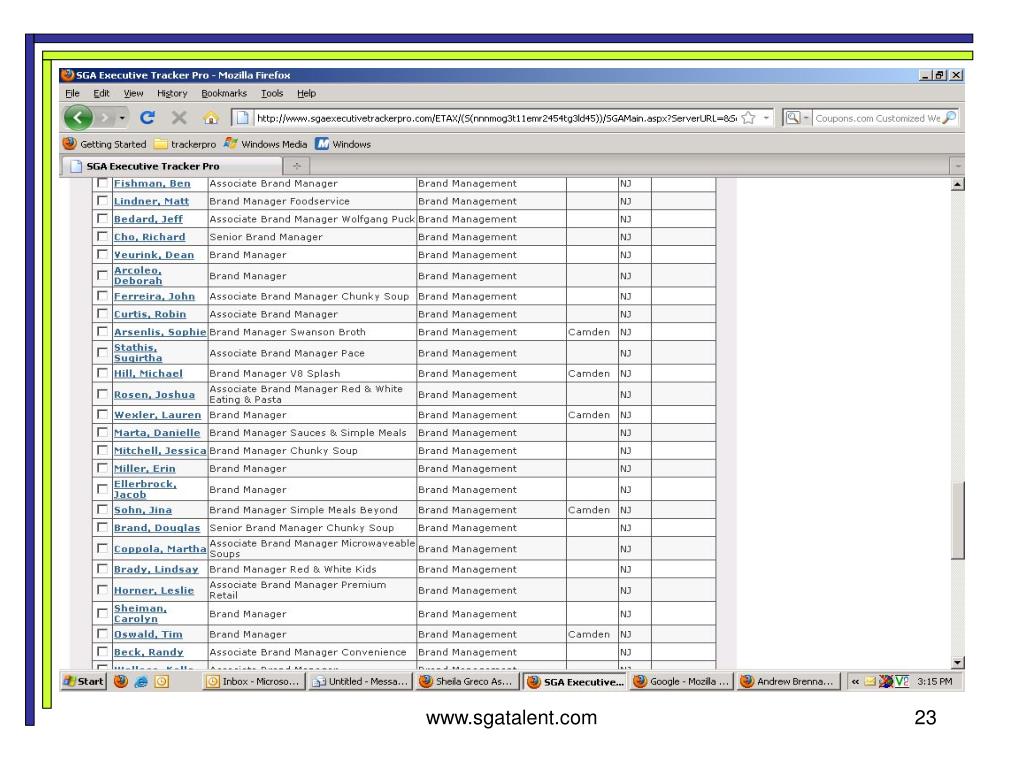Open the search engine selector dropdown
Viewport: 1024px width, 768px height.
(797, 118)
